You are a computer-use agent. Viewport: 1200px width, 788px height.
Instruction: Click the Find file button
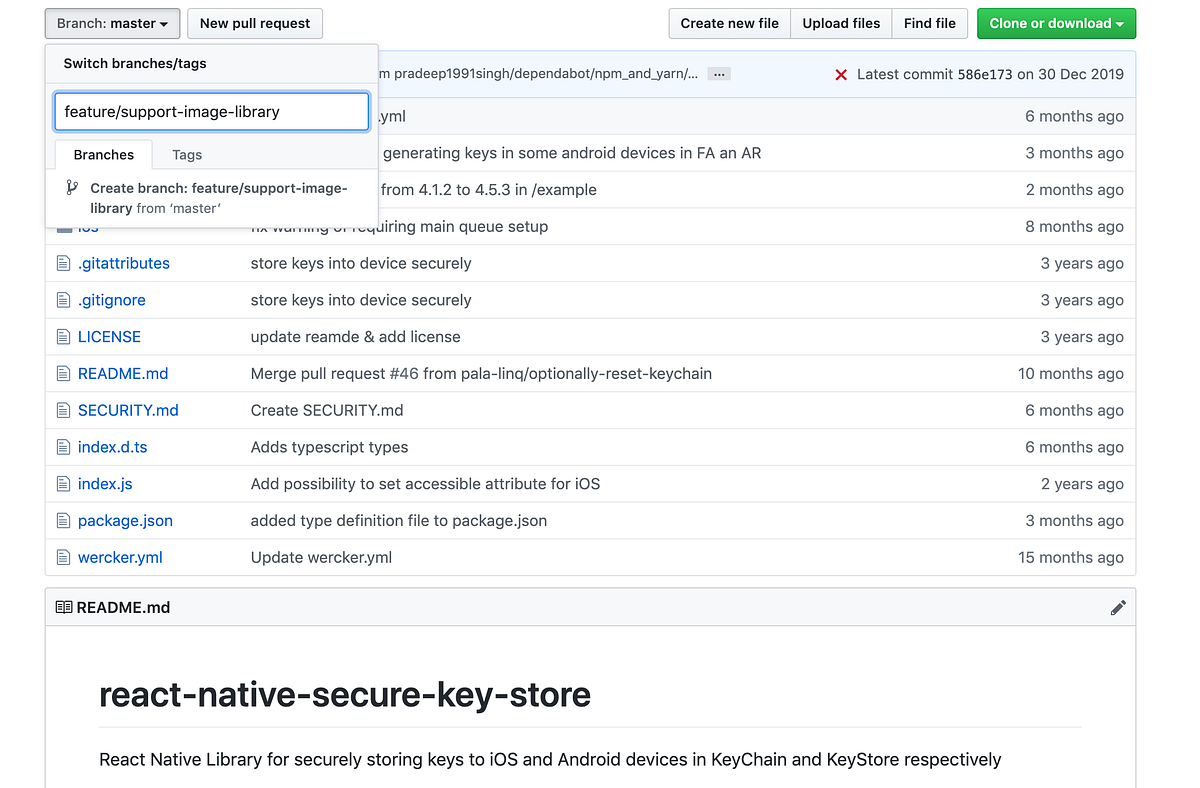pos(930,23)
